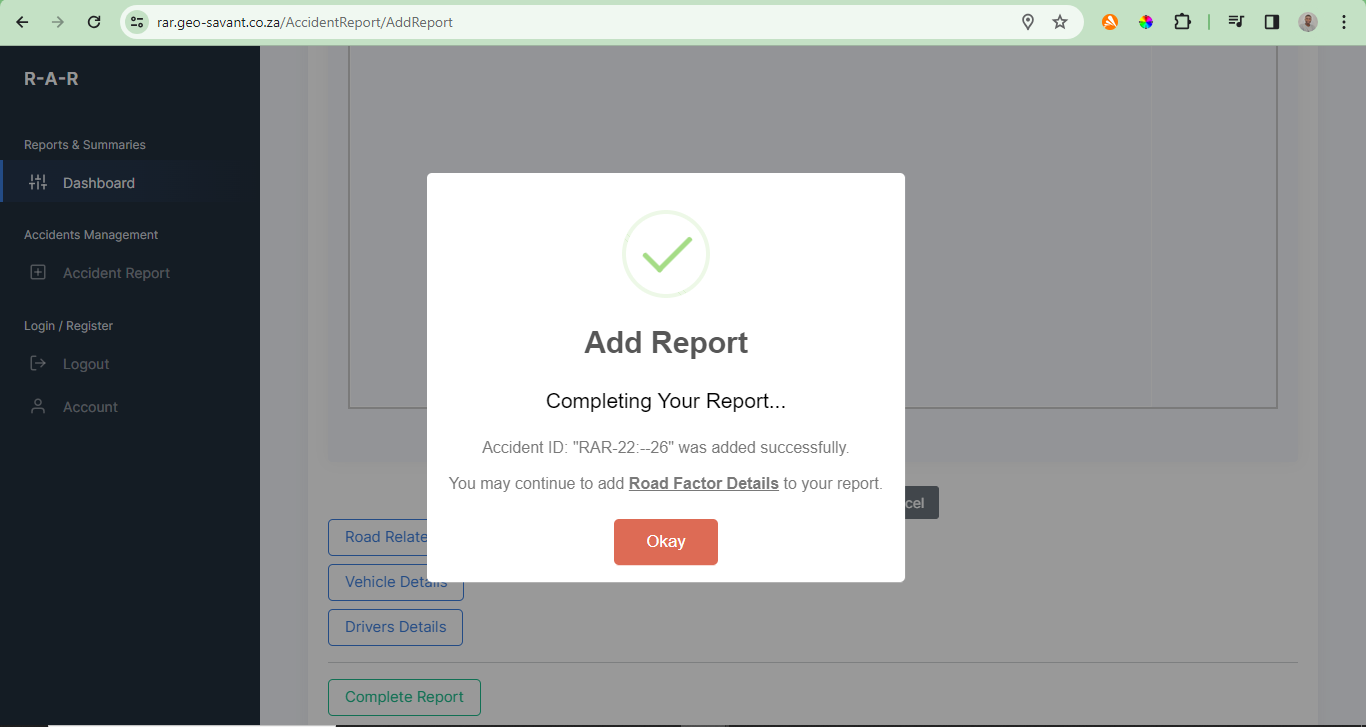
Task: Click the Logout arrow icon
Action: pos(38,363)
